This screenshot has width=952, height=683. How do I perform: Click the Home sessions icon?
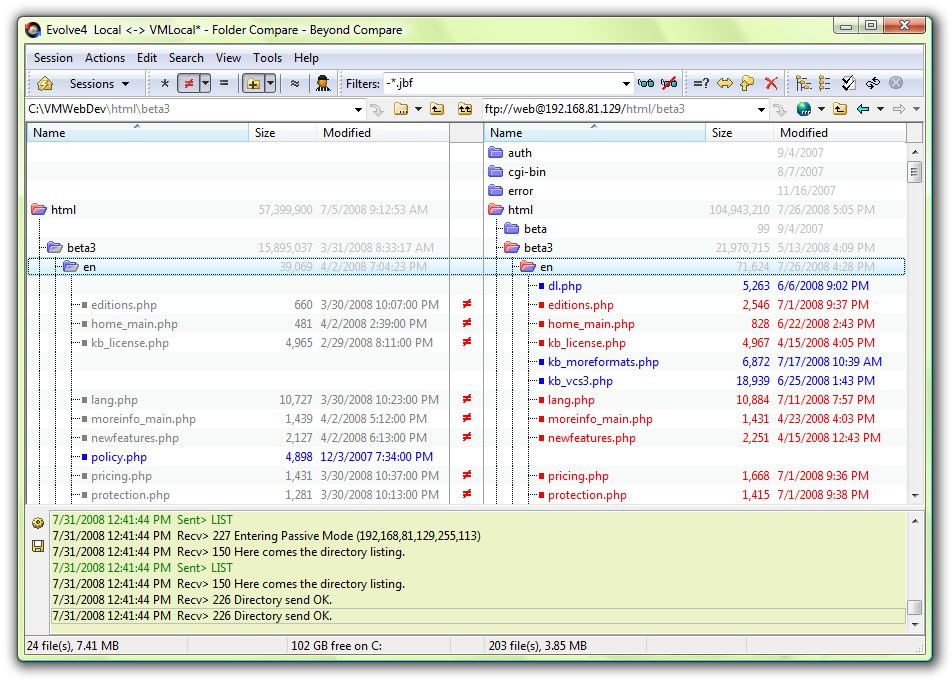(45, 84)
